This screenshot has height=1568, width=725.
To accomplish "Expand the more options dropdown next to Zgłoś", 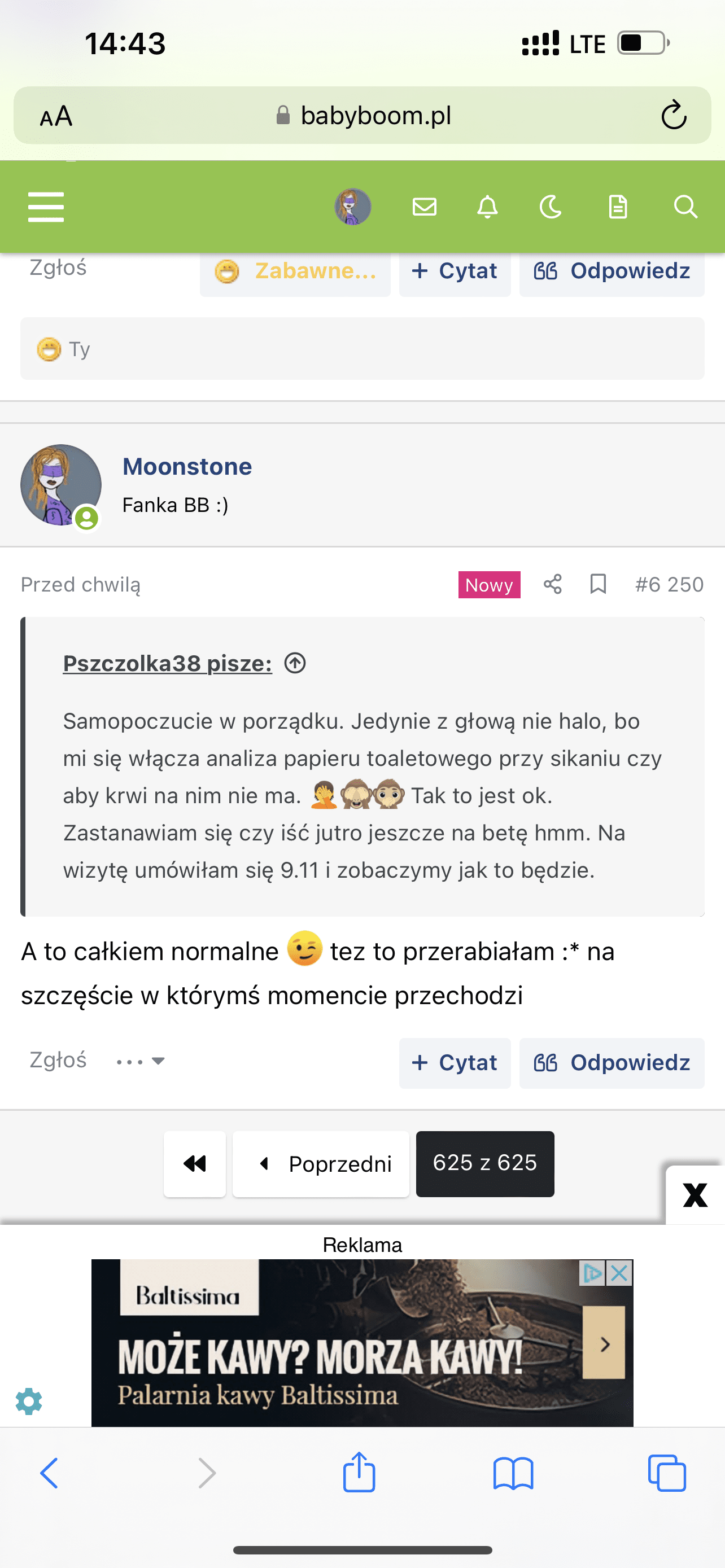I will 141,1062.
